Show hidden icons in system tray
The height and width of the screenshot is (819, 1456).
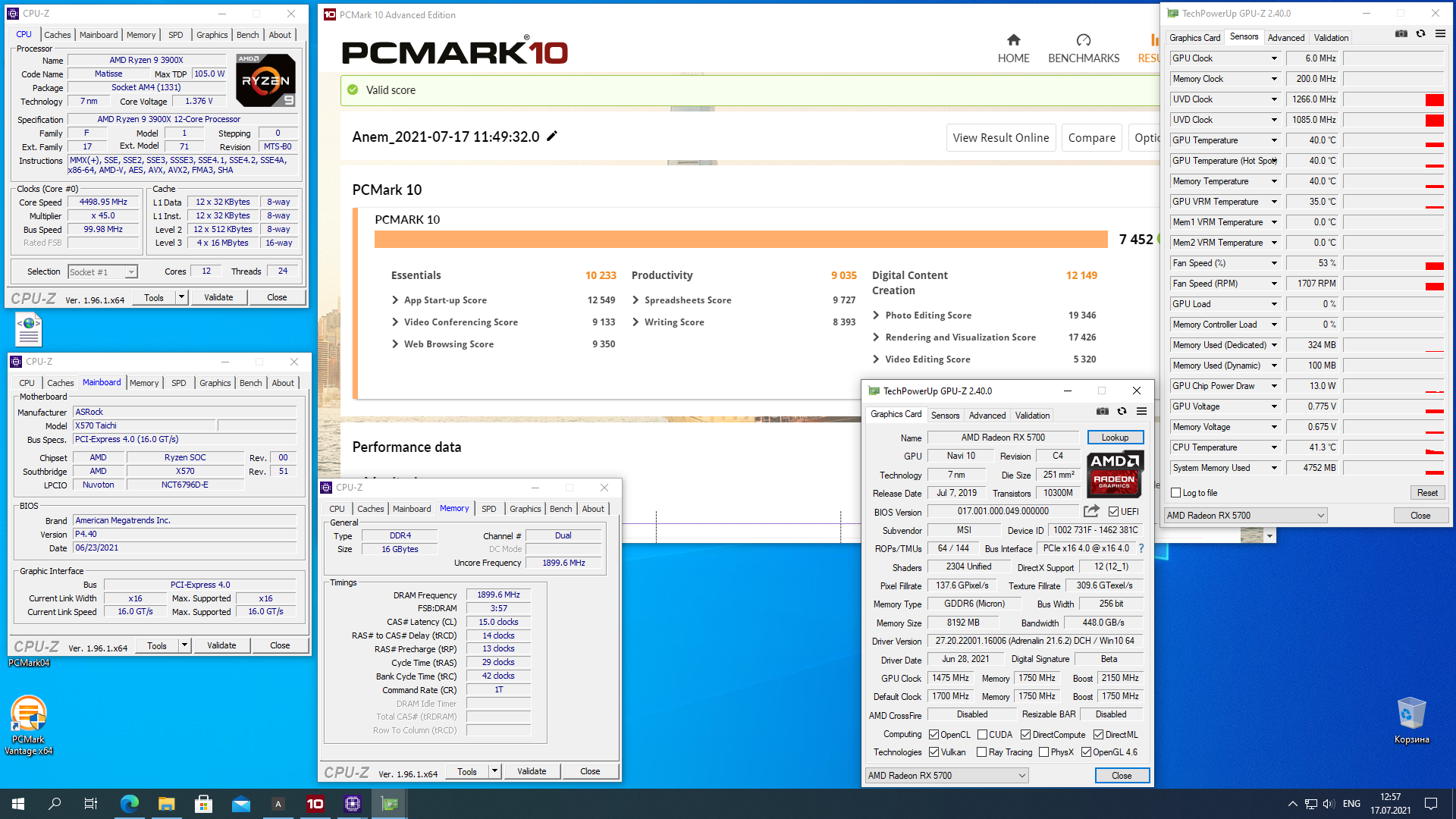pos(1292,804)
